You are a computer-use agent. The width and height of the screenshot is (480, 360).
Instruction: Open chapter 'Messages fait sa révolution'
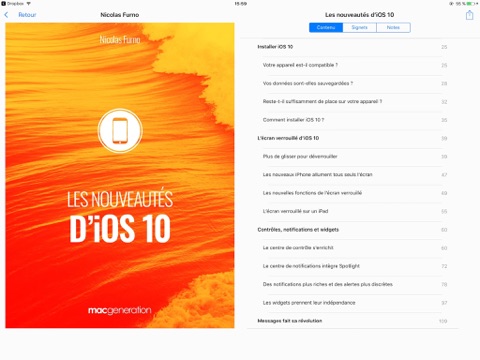click(352, 321)
